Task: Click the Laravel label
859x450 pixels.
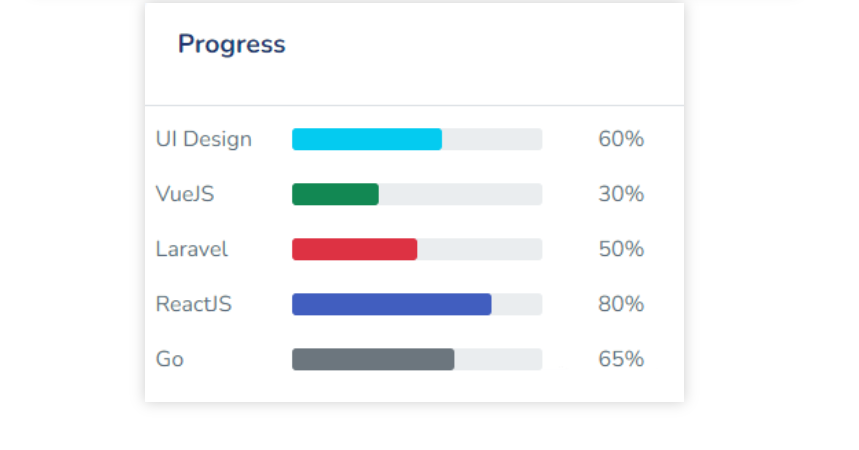Action: tap(192, 249)
